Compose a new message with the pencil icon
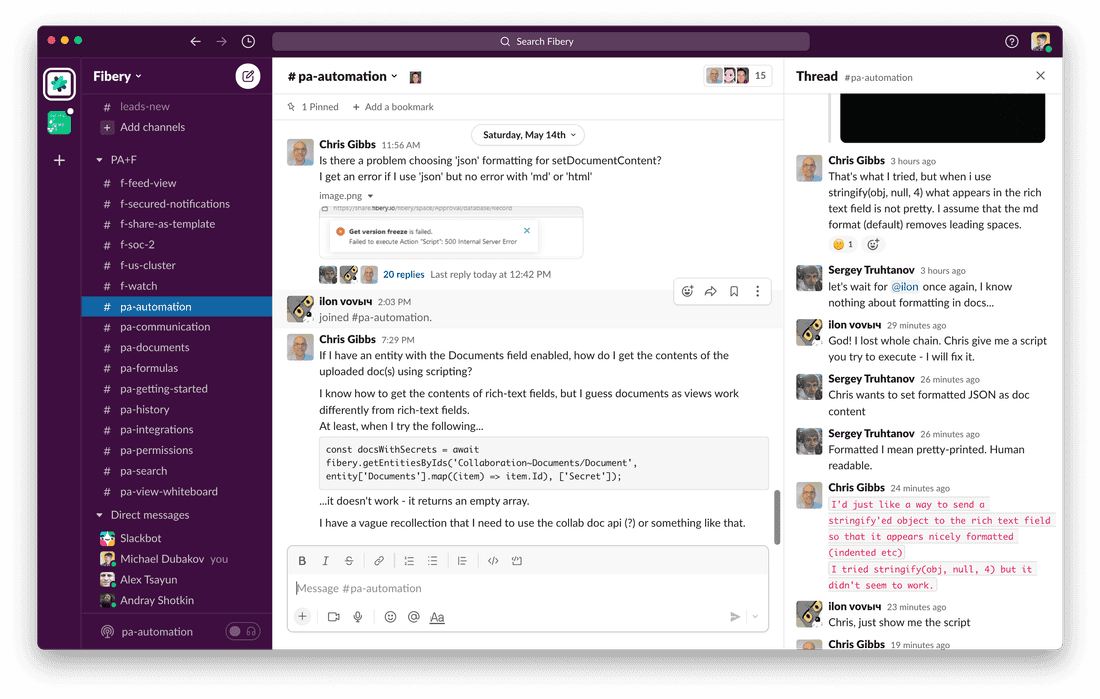The image size is (1100, 699). coord(248,76)
